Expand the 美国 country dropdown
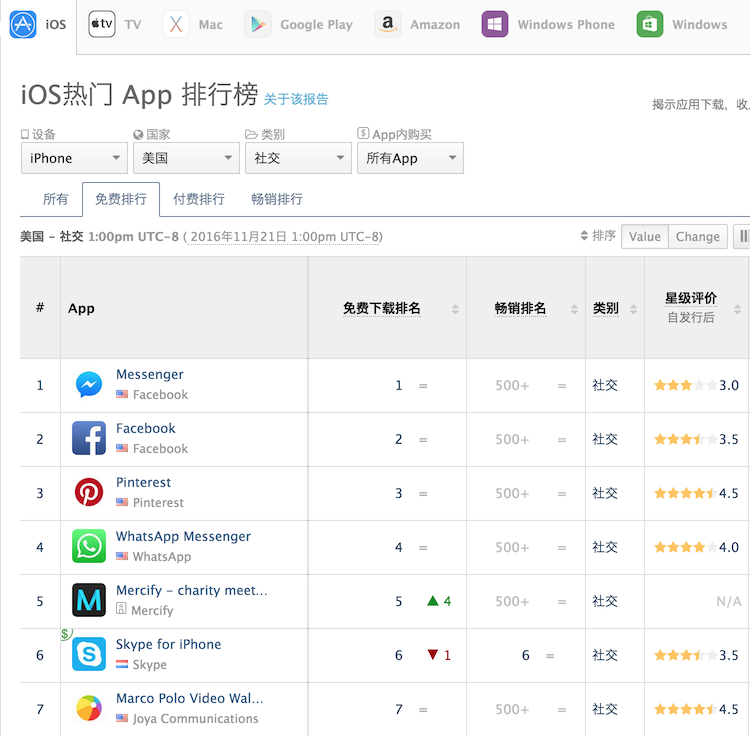The width and height of the screenshot is (750, 736). pyautogui.click(x=186, y=158)
